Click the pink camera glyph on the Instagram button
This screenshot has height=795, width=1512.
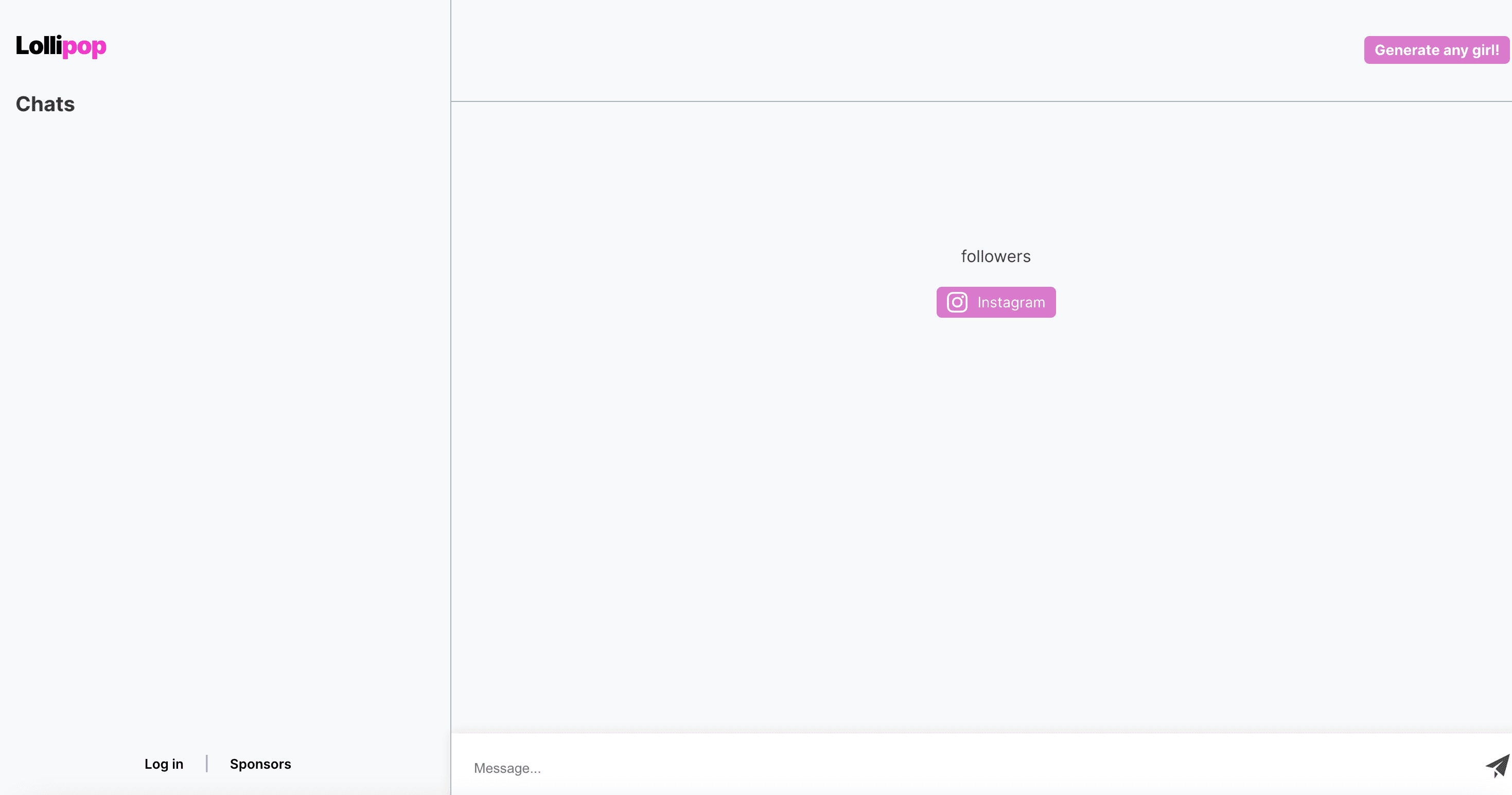[956, 302]
